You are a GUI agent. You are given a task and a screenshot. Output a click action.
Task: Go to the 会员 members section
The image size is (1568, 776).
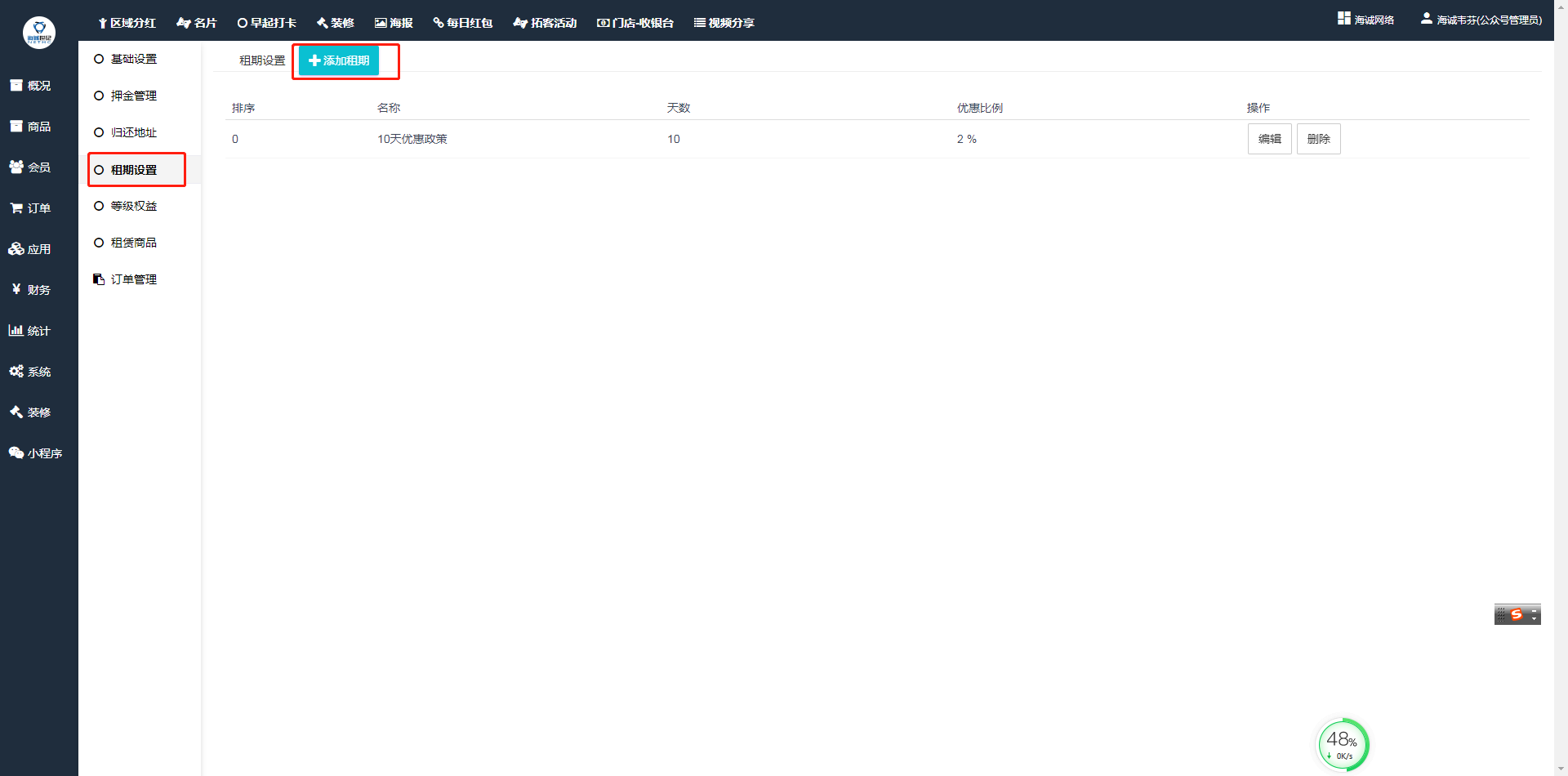[x=30, y=167]
